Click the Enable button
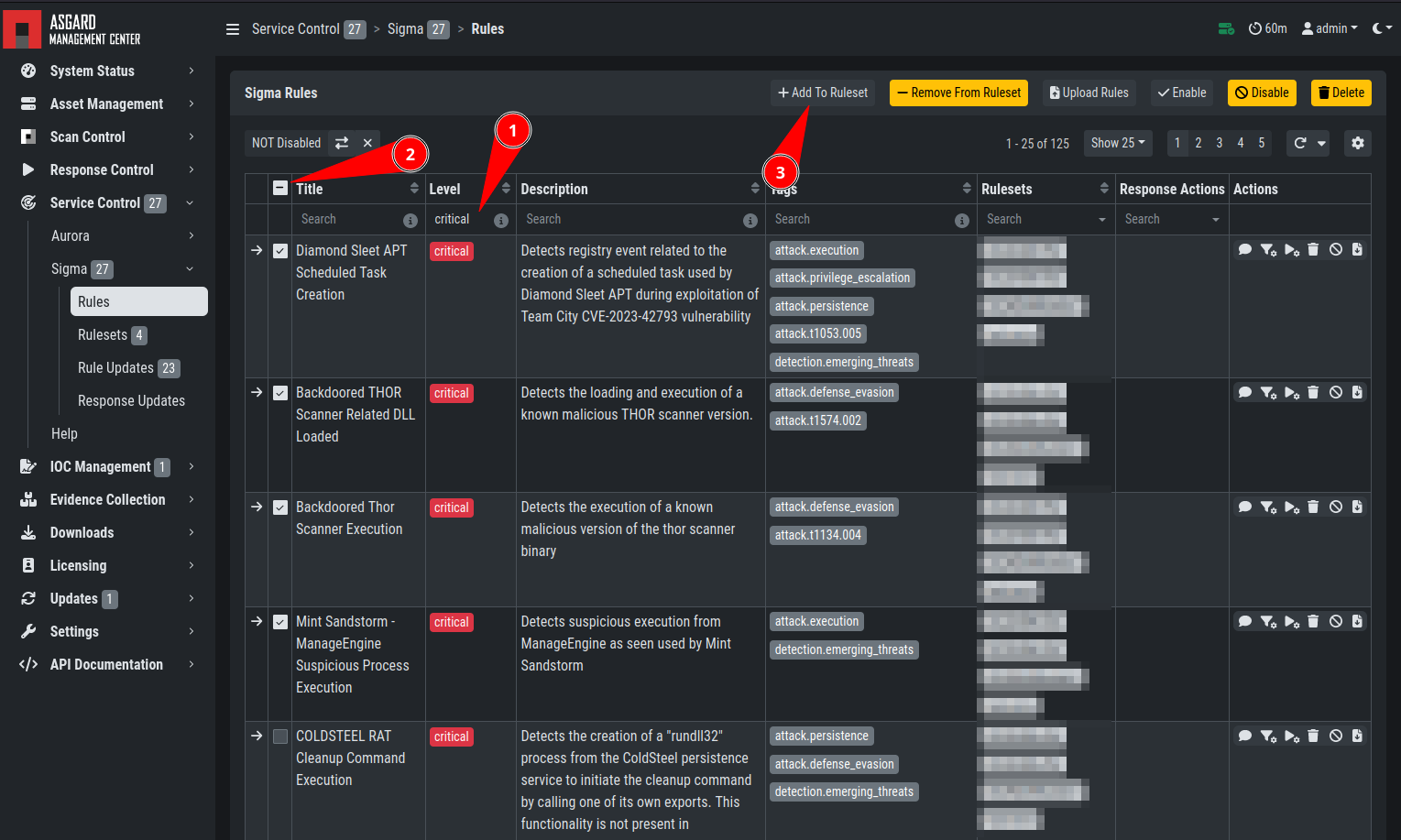 pyautogui.click(x=1182, y=93)
